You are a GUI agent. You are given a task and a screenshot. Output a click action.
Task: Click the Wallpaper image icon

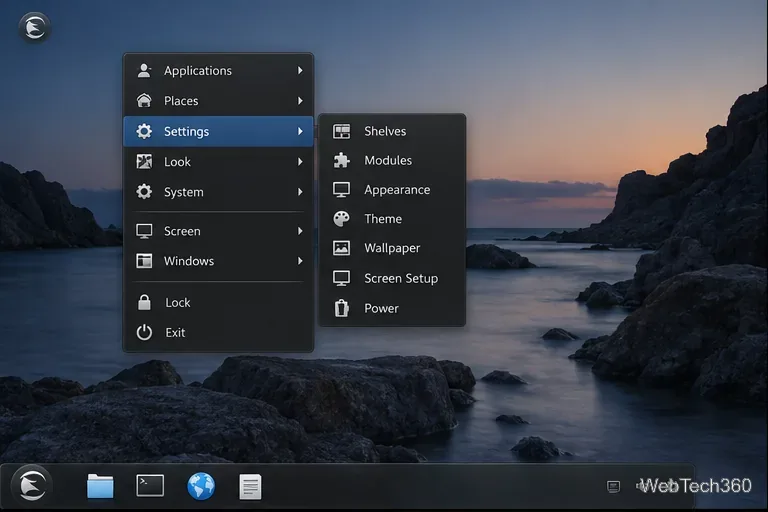[341, 248]
